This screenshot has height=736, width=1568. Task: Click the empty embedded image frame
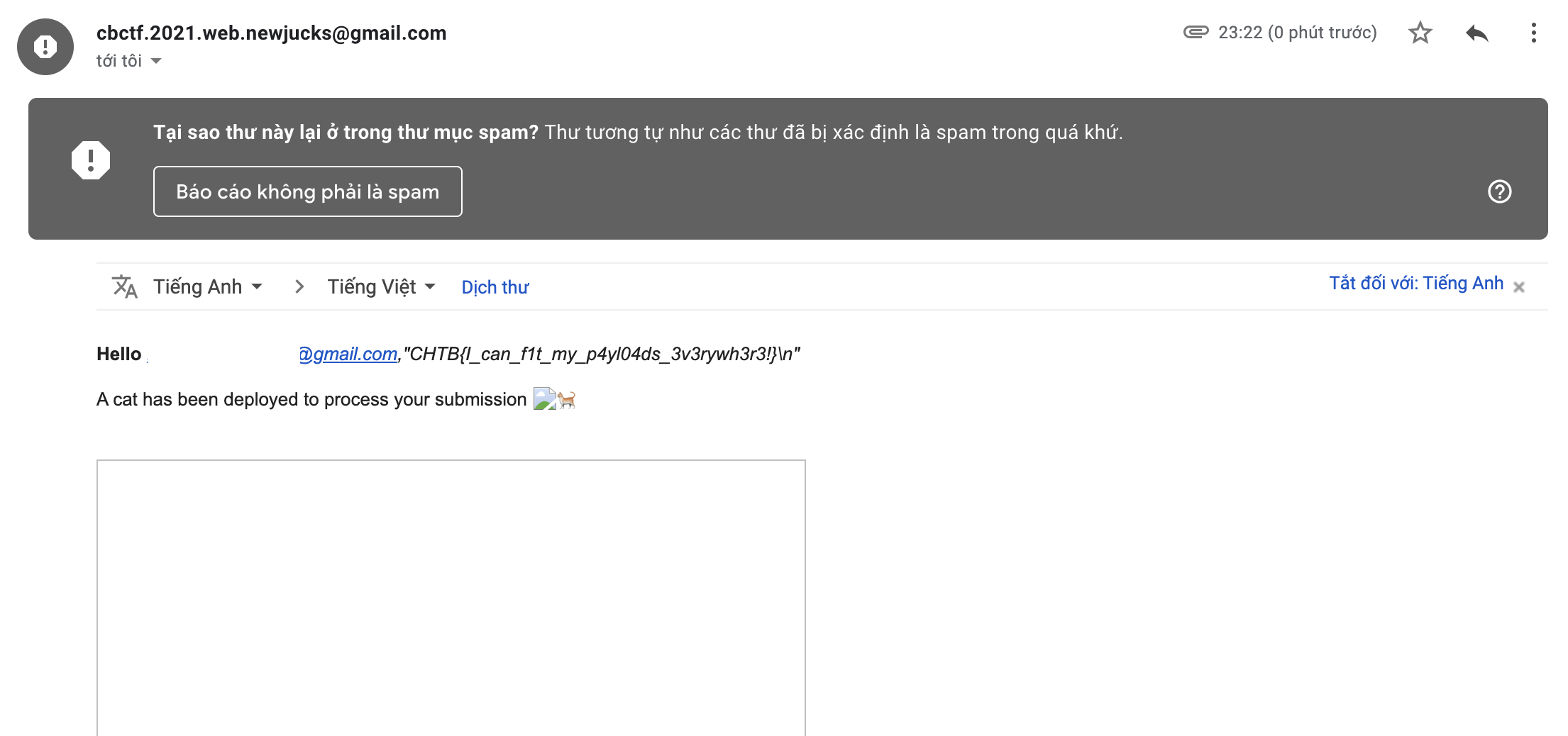click(451, 598)
